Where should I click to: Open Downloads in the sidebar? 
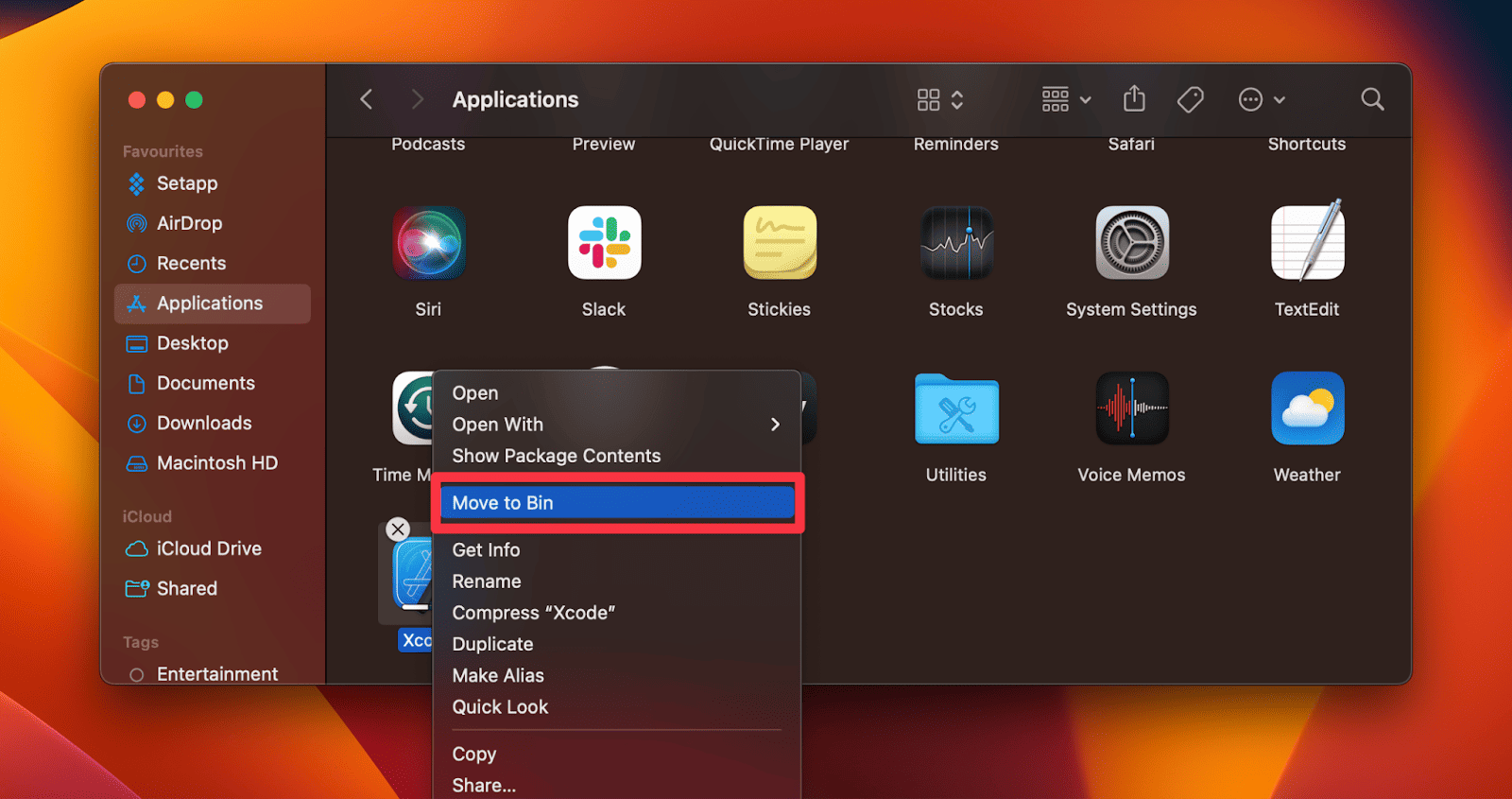click(213, 423)
